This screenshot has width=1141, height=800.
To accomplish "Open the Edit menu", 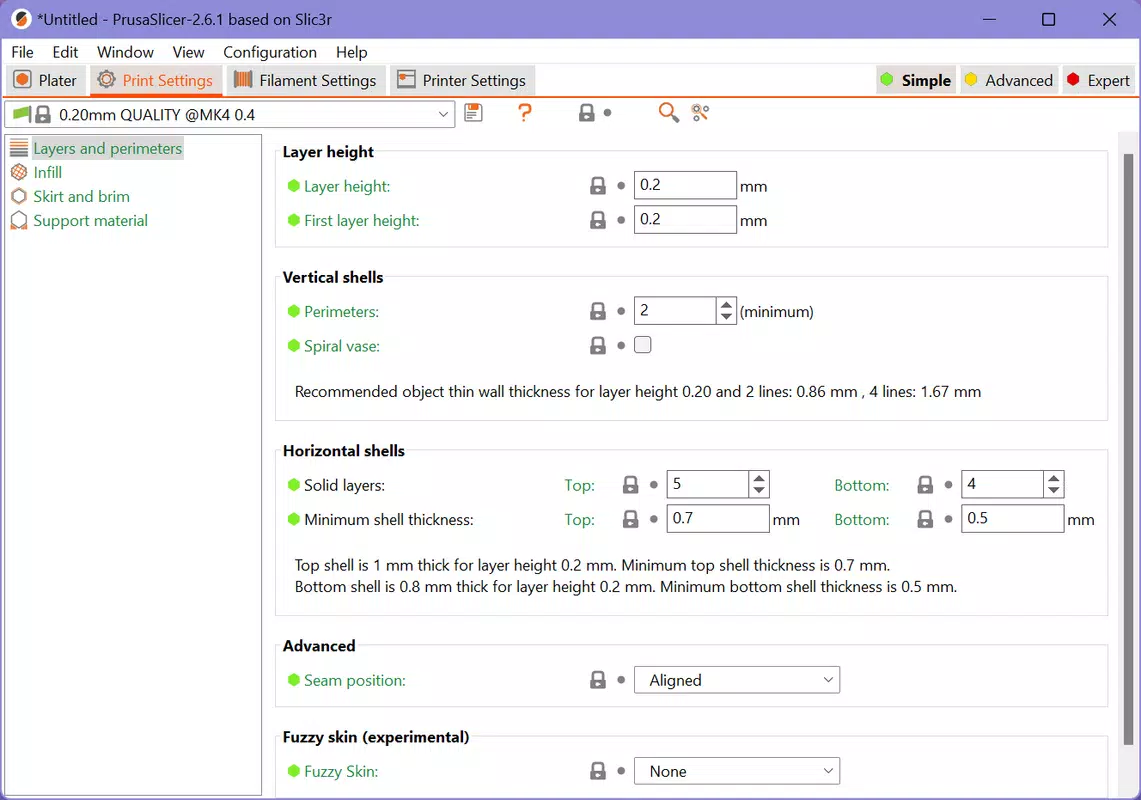I will 65,52.
